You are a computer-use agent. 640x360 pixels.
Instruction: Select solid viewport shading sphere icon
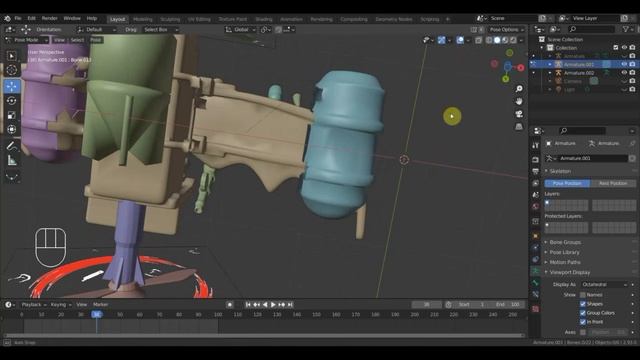point(497,40)
